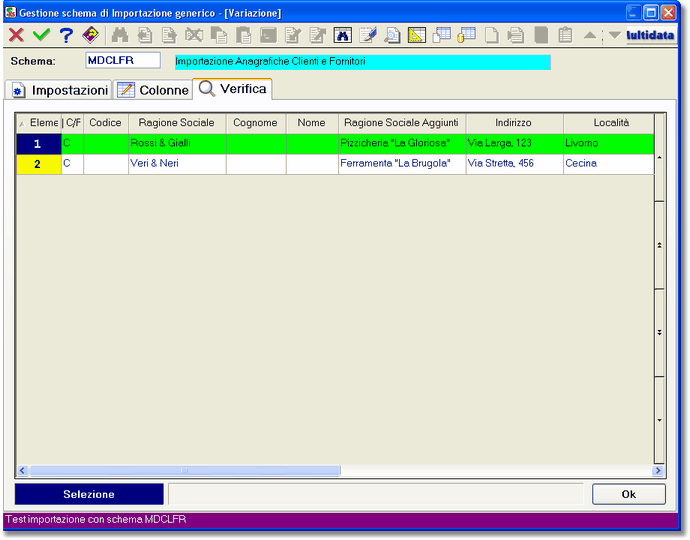Click the binoculars-over-table find icon
Image resolution: width=690 pixels, height=540 pixels.
tap(342, 35)
